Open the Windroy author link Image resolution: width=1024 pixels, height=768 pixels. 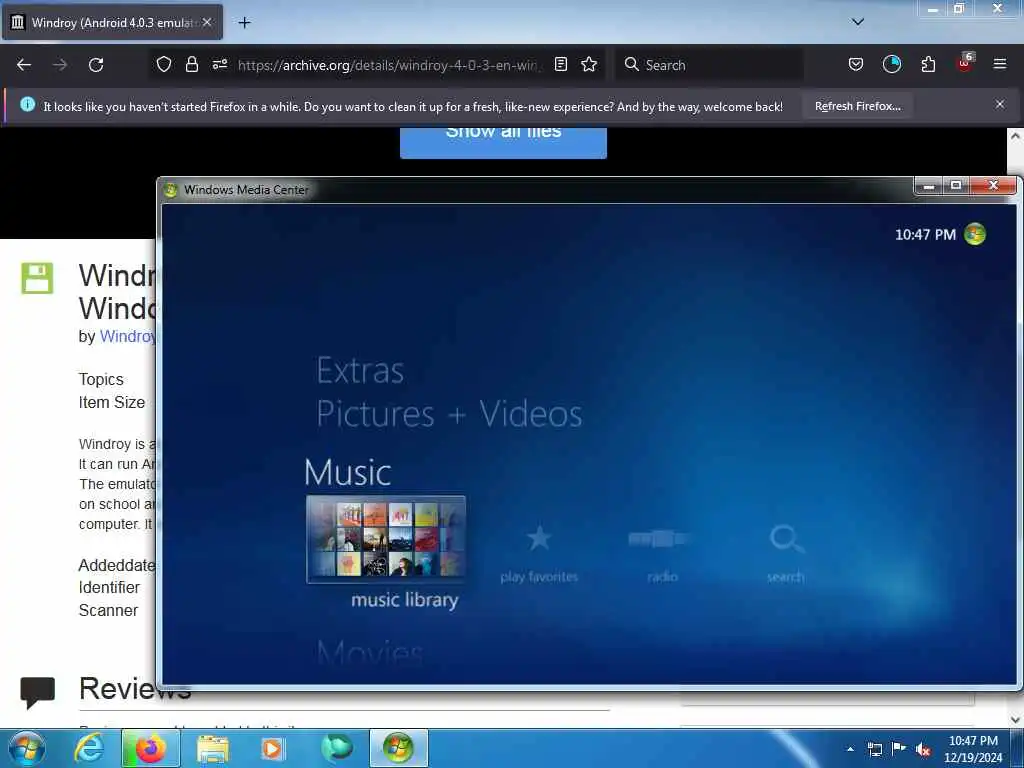(x=128, y=336)
